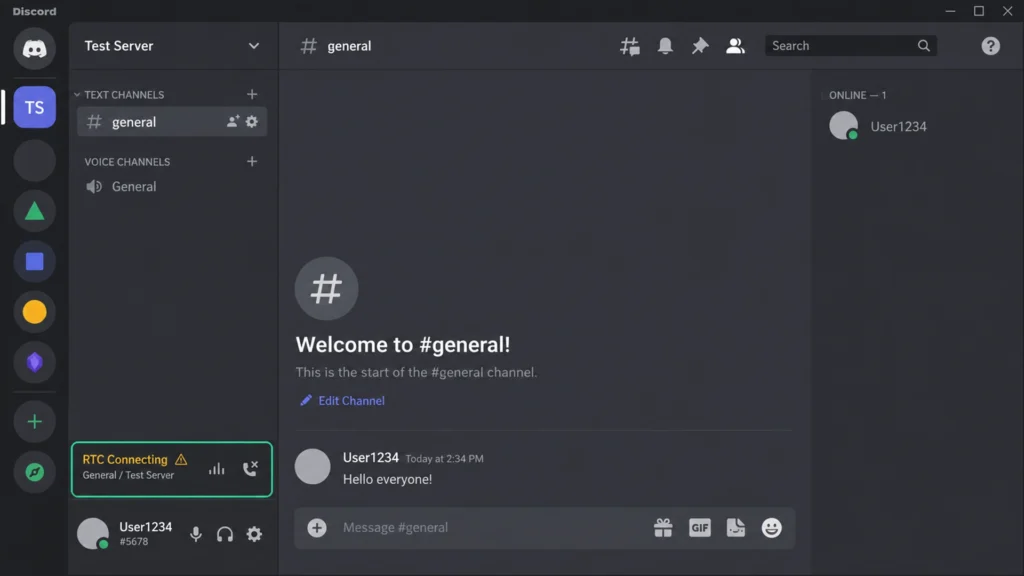Screen dimensions: 1024x576
Task: Open Help question mark icon
Action: 990,46
